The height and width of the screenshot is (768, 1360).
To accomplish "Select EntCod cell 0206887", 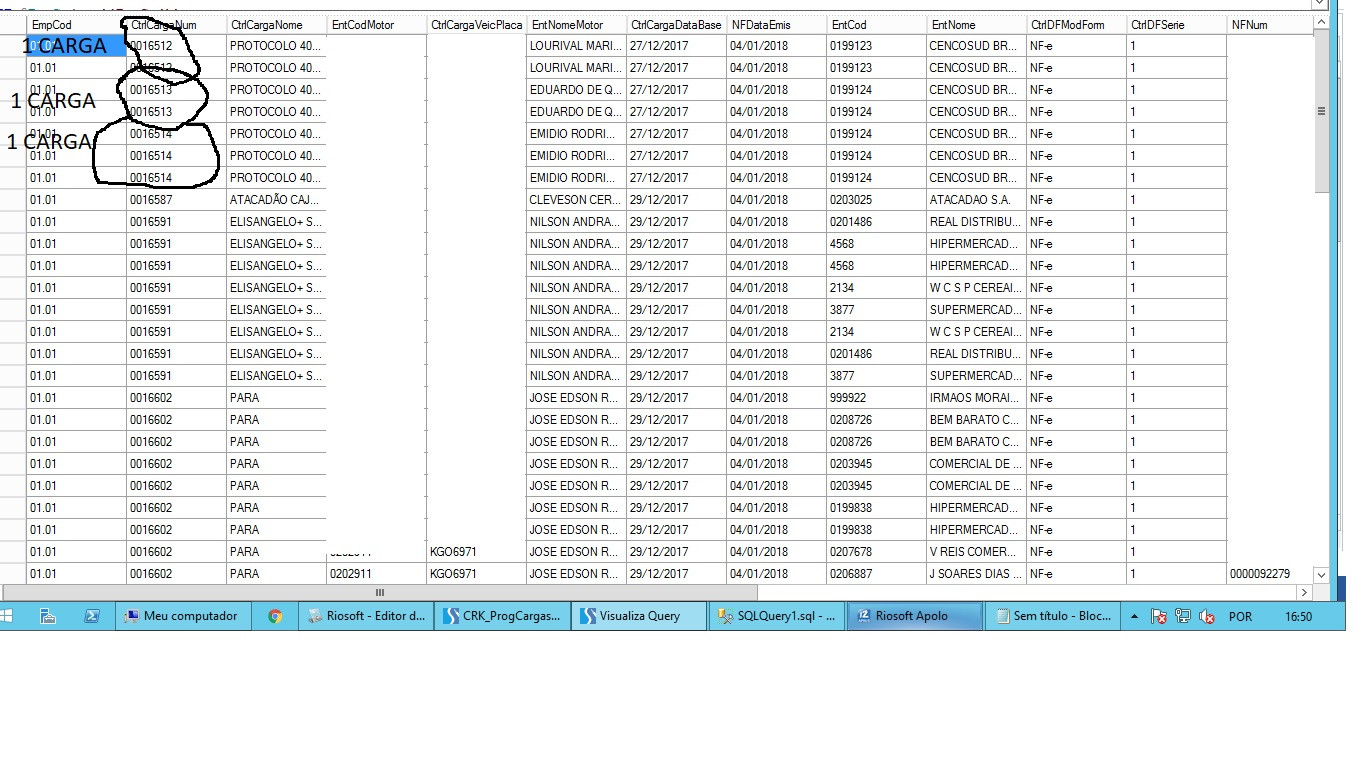I will coord(876,574).
